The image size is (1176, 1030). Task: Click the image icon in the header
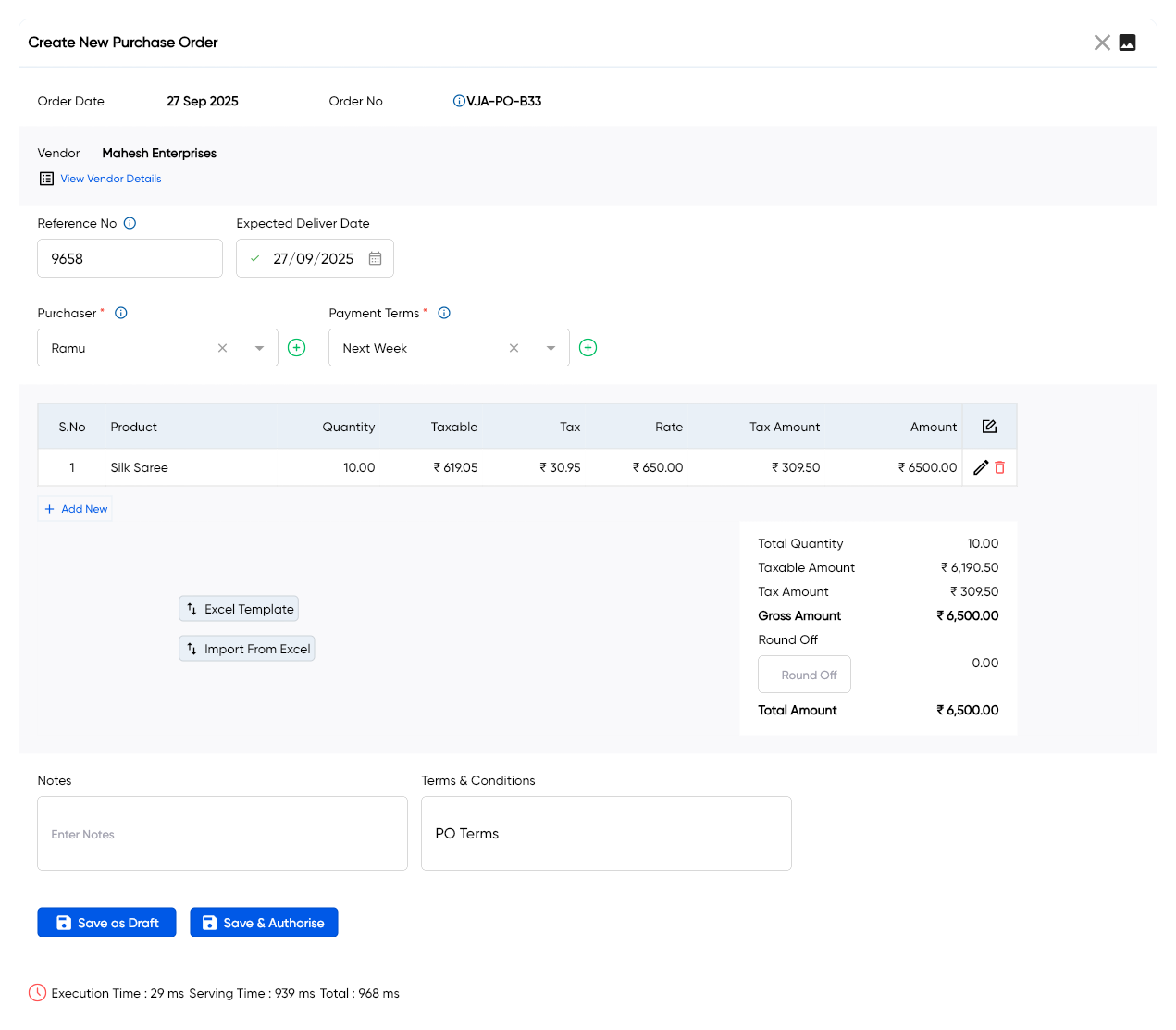pos(1127,43)
